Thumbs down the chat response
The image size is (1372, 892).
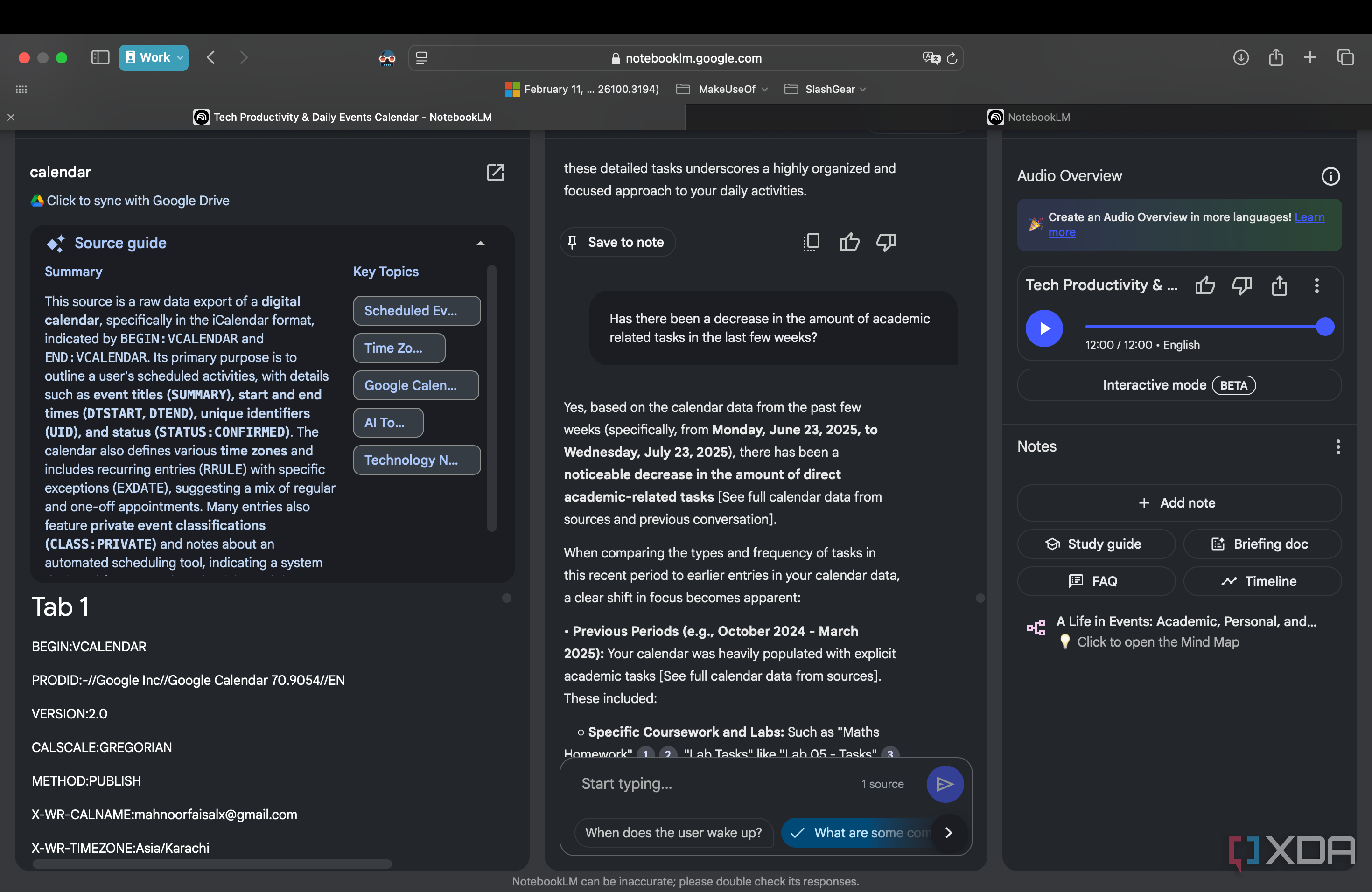pos(887,242)
